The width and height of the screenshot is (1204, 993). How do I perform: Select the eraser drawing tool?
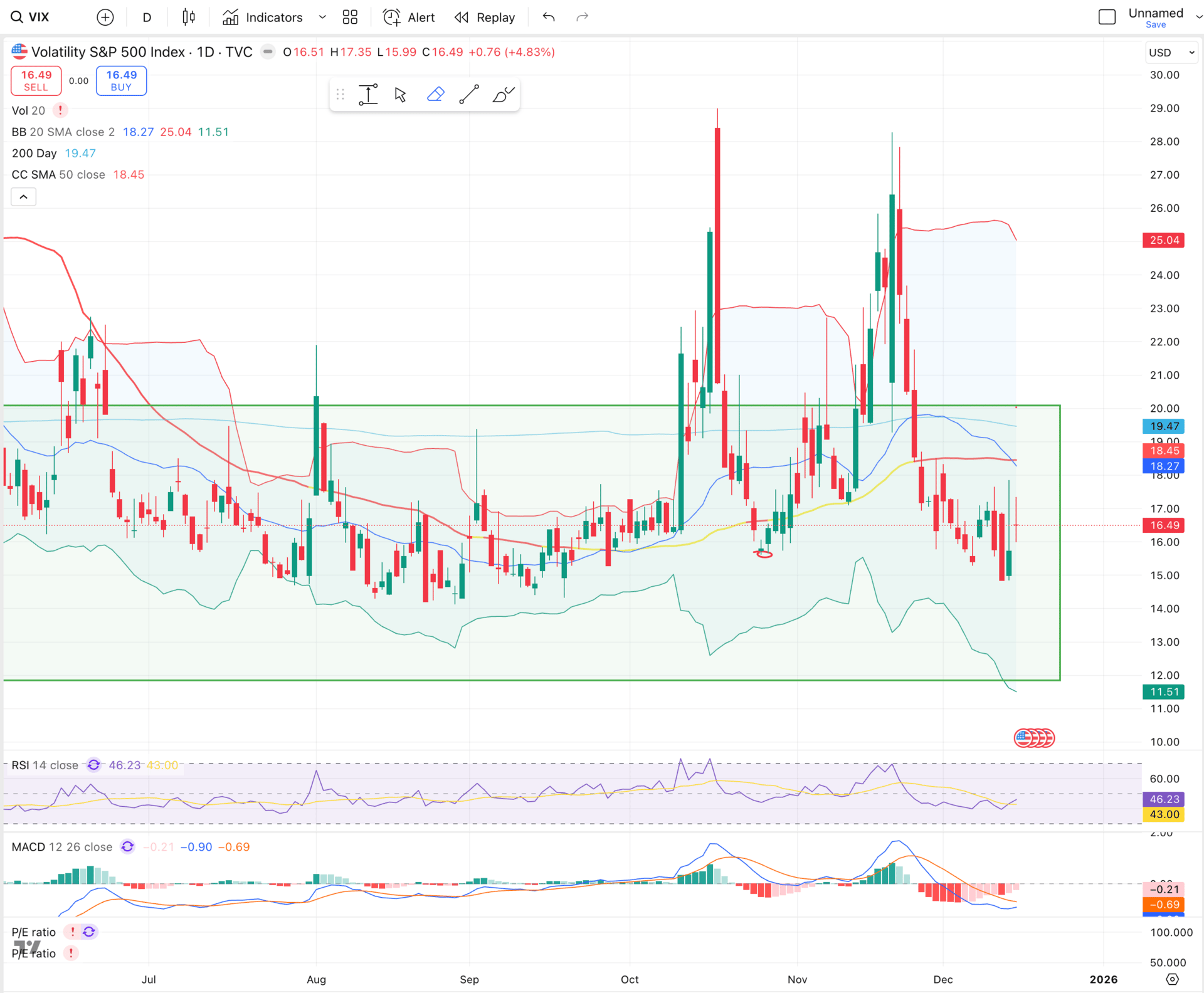pos(435,95)
